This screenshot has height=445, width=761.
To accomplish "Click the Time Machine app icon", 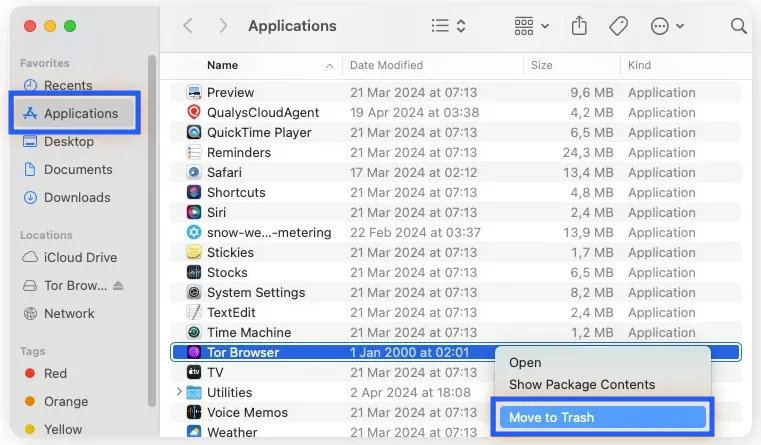I will coord(194,332).
